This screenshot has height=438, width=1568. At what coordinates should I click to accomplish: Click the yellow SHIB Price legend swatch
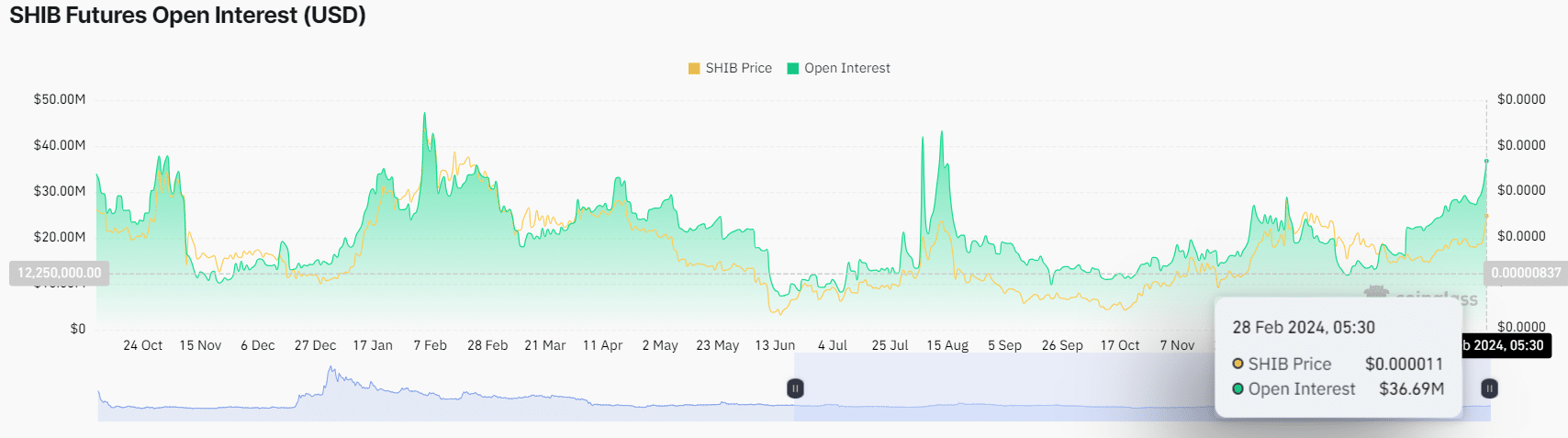pyautogui.click(x=694, y=69)
